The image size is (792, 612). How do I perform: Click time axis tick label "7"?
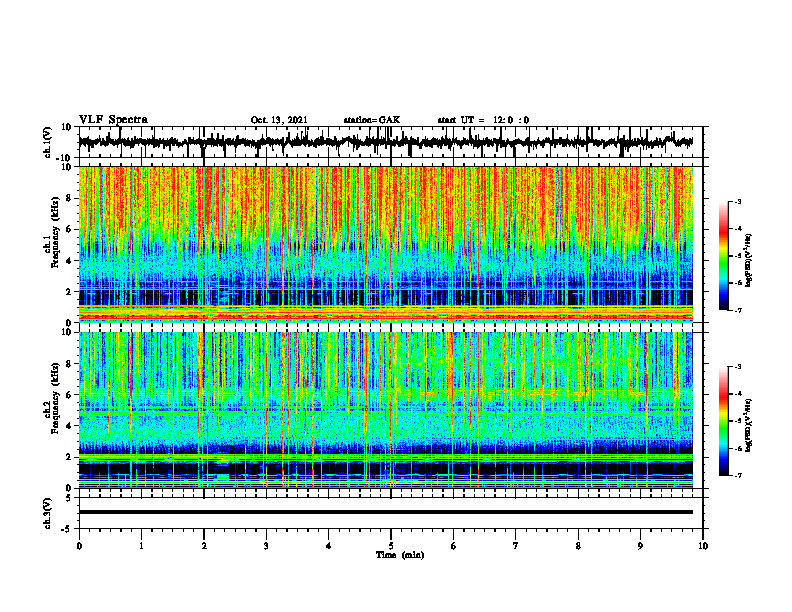(x=516, y=546)
